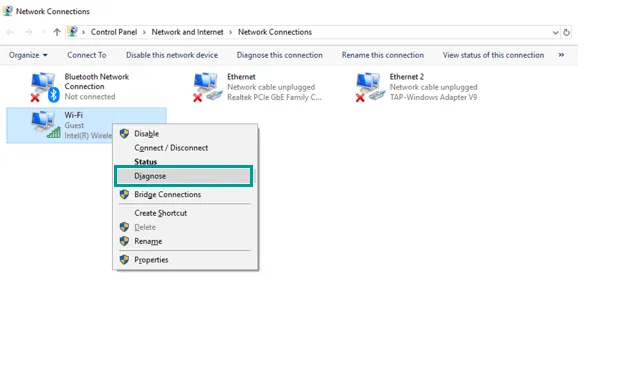Go up one folder level

57,32
